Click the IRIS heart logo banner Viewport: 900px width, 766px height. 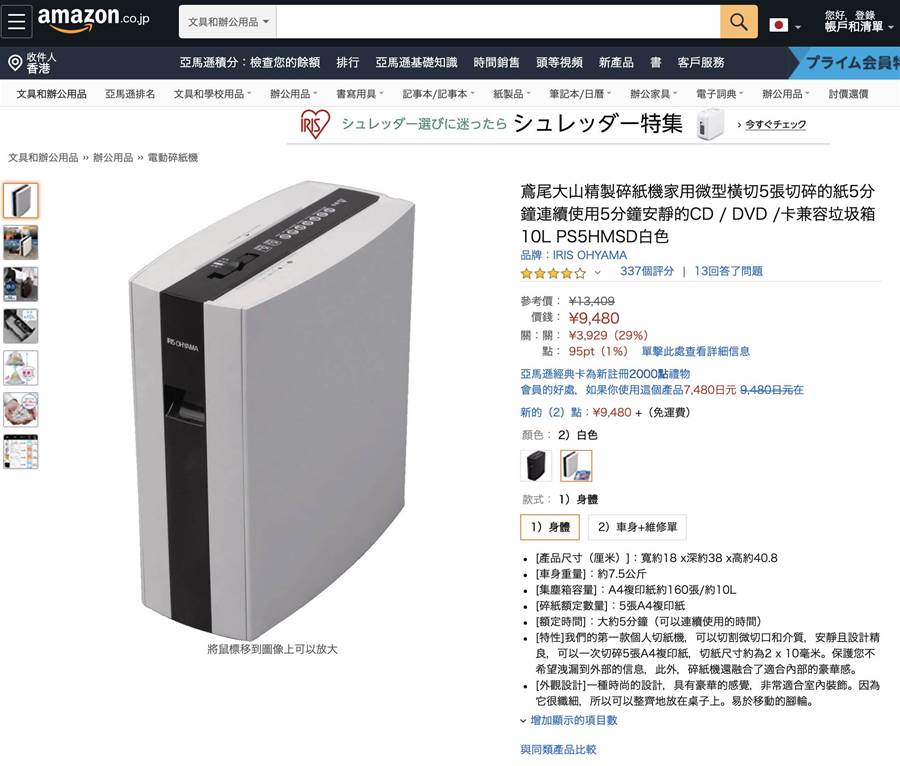pos(315,125)
